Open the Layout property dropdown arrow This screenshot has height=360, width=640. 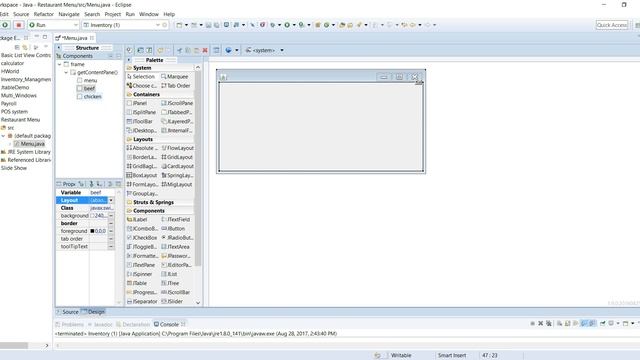(x=111, y=200)
